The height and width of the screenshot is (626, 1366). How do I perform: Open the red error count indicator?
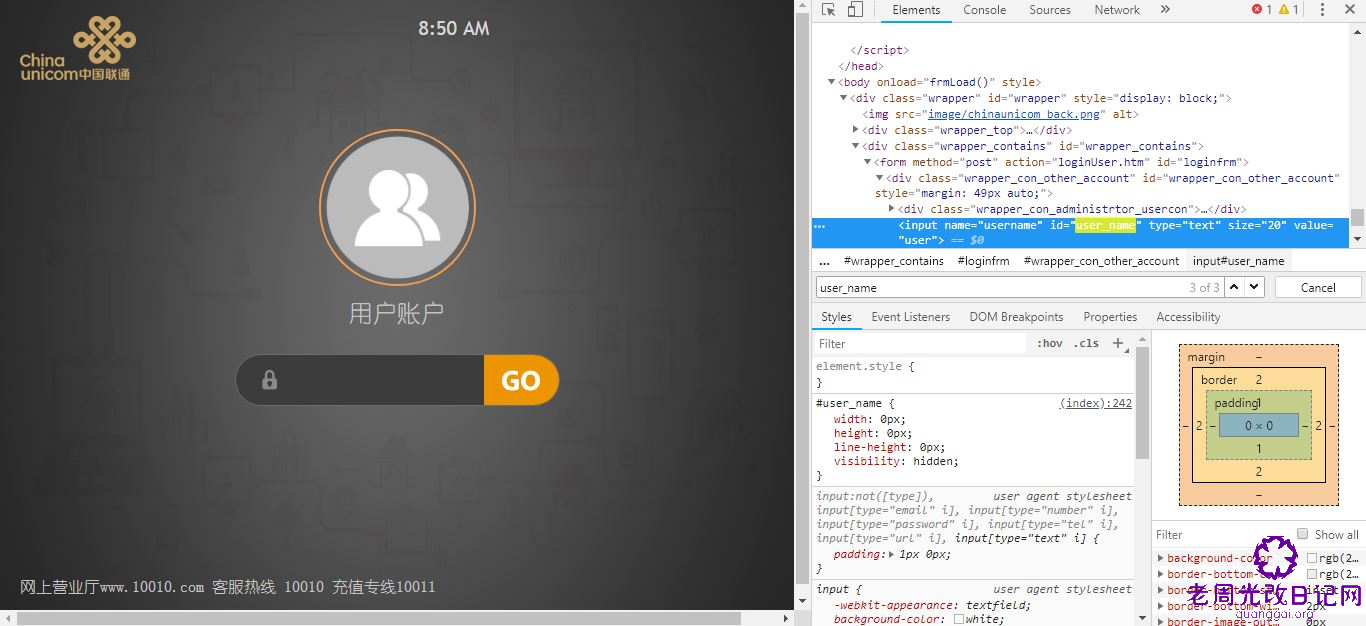[1262, 10]
